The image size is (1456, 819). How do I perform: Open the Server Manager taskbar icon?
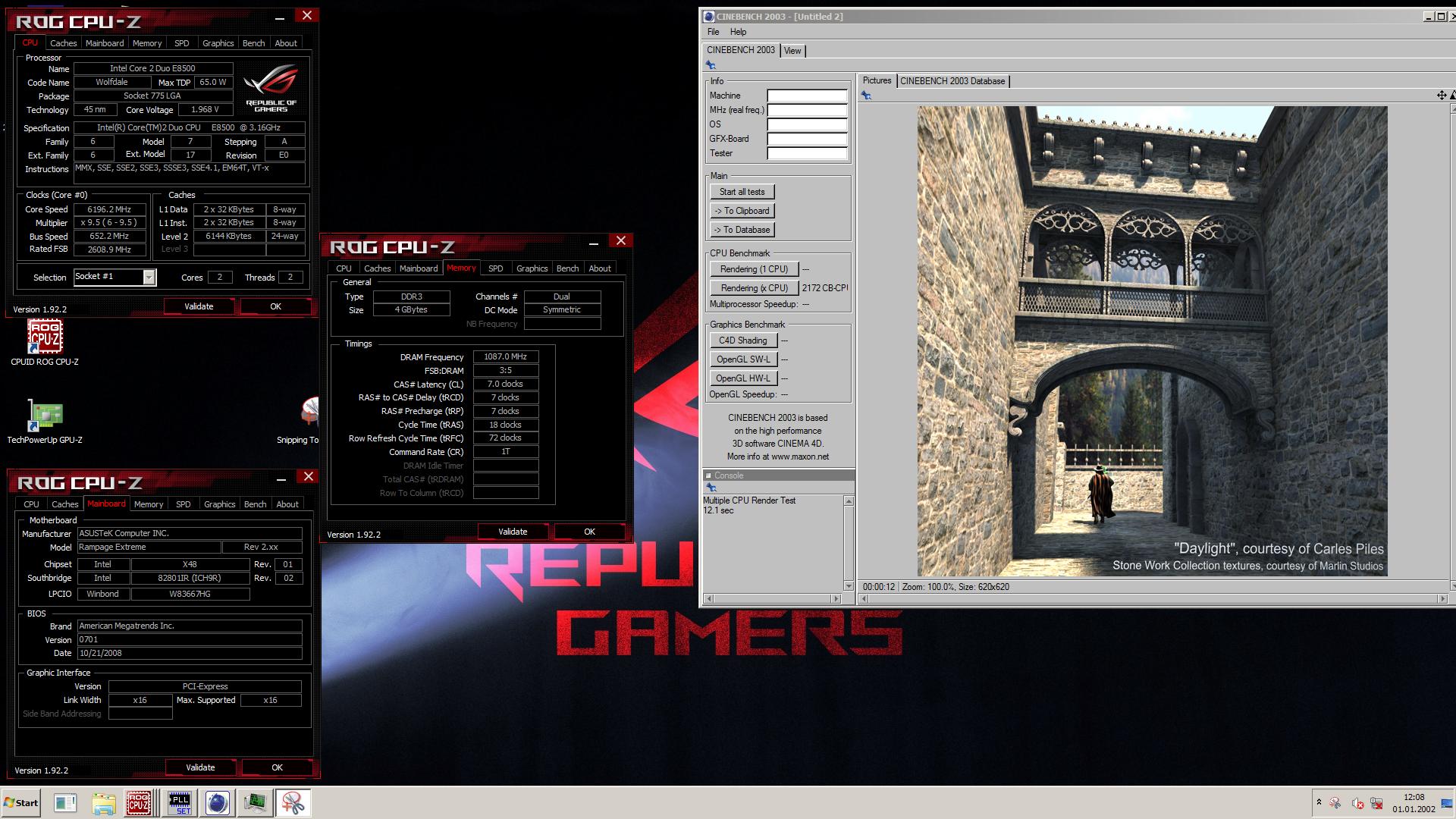(x=65, y=803)
